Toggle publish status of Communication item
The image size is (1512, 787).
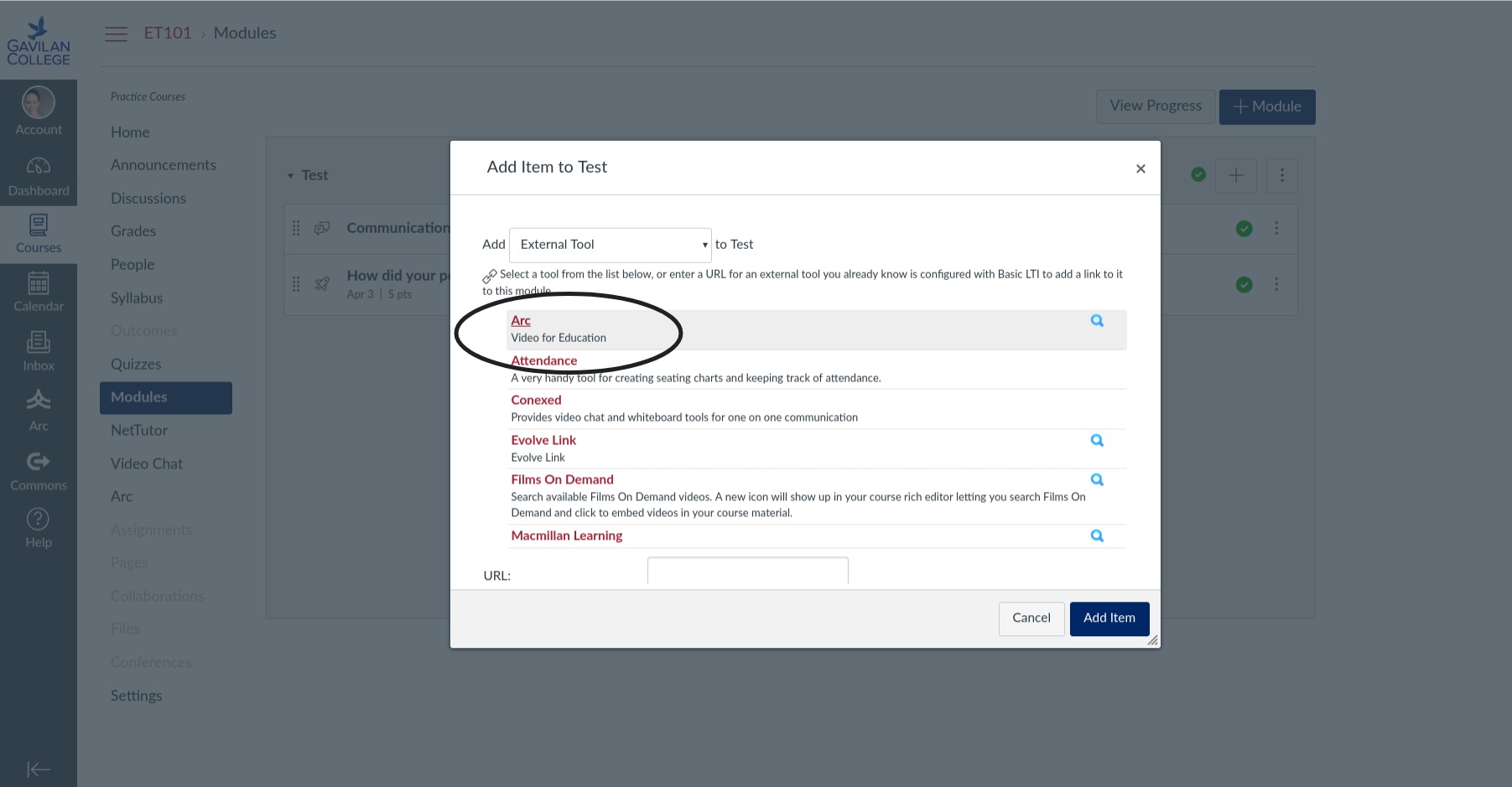point(1244,229)
